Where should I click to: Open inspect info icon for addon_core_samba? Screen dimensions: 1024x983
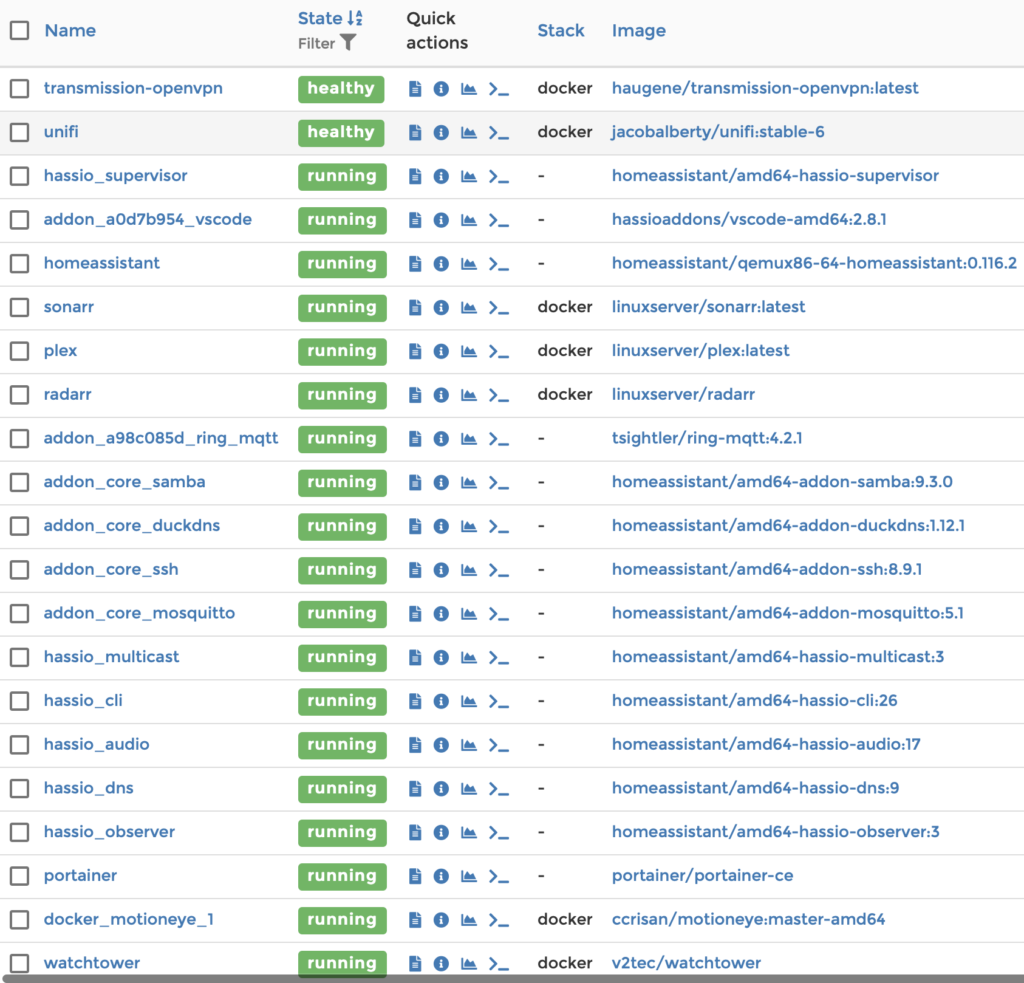441,483
